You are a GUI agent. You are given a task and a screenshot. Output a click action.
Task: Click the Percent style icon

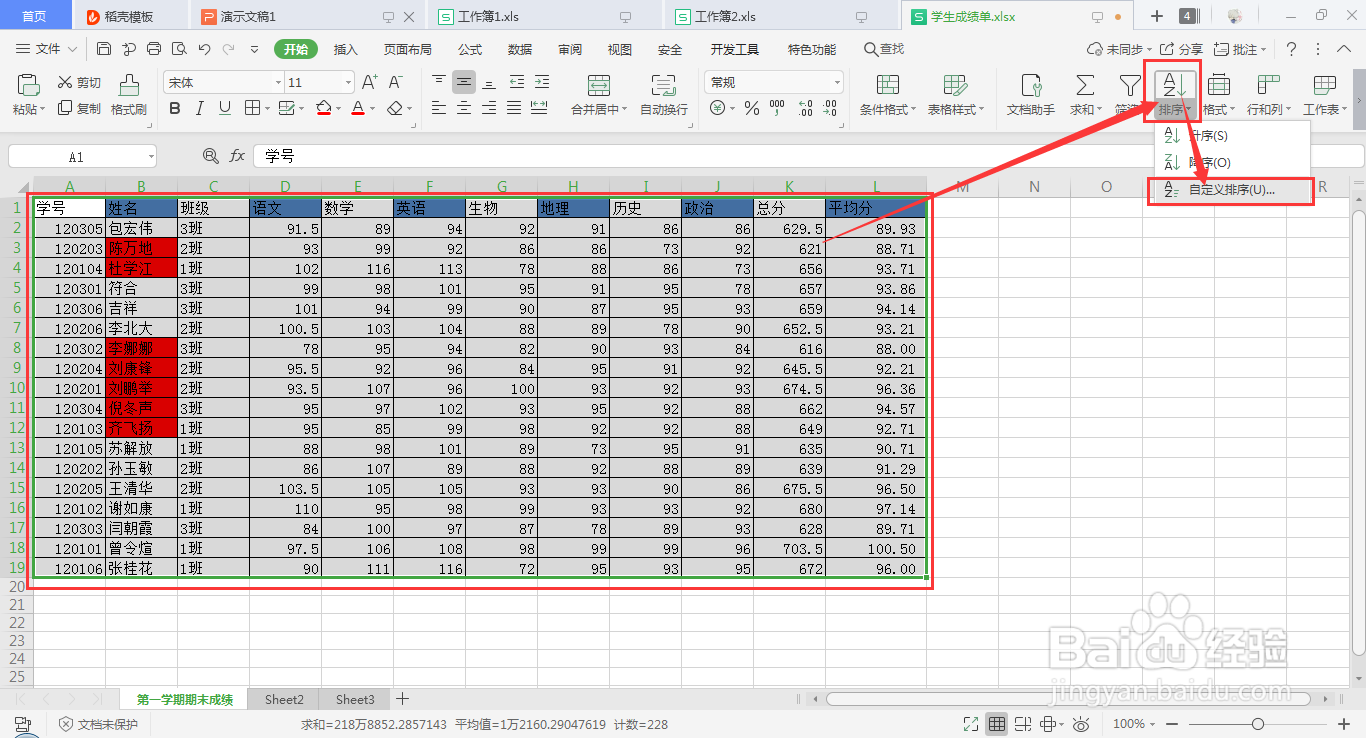pos(751,108)
